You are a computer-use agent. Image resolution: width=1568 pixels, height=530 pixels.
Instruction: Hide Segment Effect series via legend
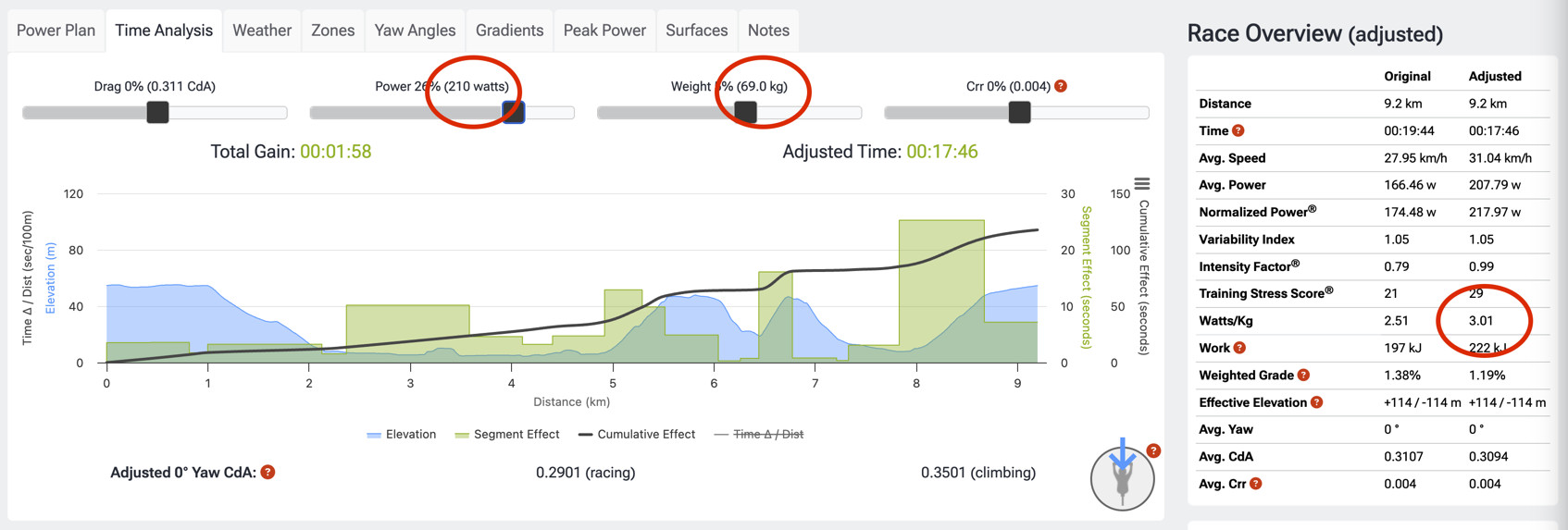pyautogui.click(x=507, y=435)
